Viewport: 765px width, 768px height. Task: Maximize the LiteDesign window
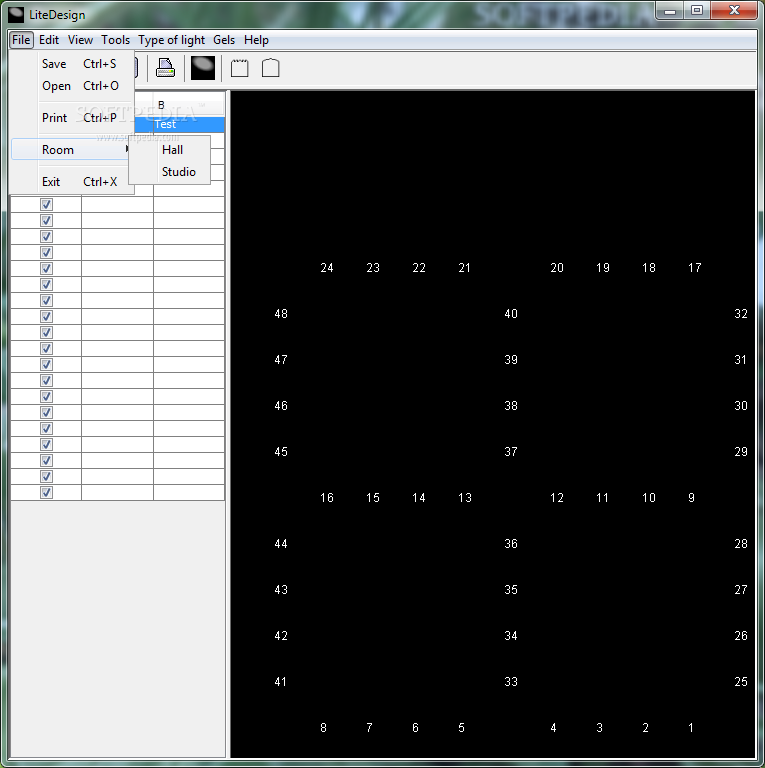(697, 11)
